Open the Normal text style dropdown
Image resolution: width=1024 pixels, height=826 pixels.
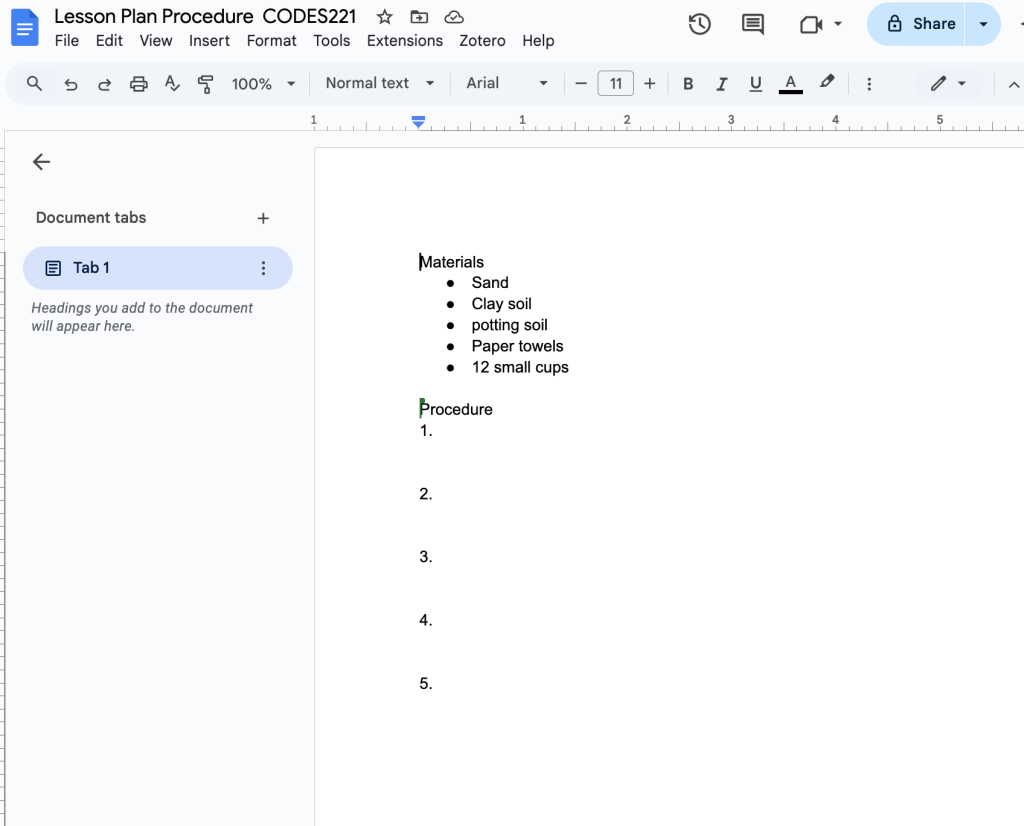[x=380, y=83]
